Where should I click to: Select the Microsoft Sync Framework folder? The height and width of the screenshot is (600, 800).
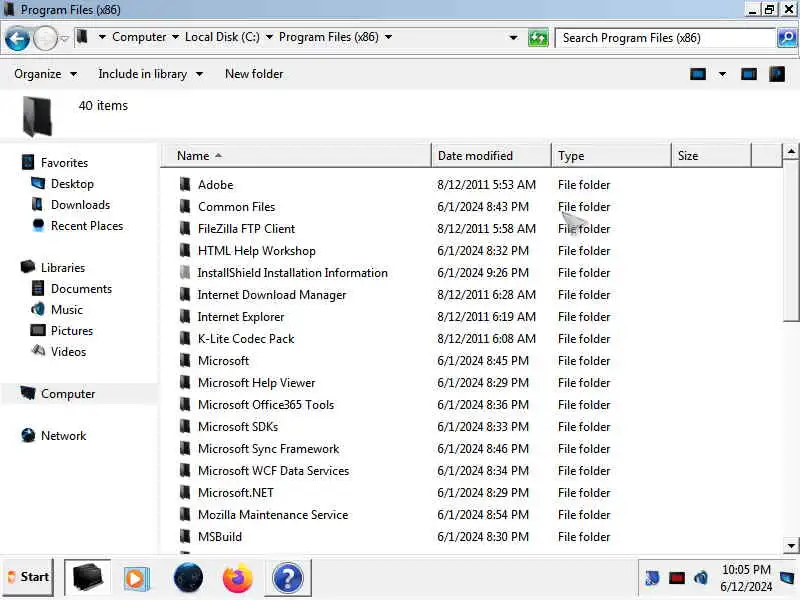[x=268, y=448]
